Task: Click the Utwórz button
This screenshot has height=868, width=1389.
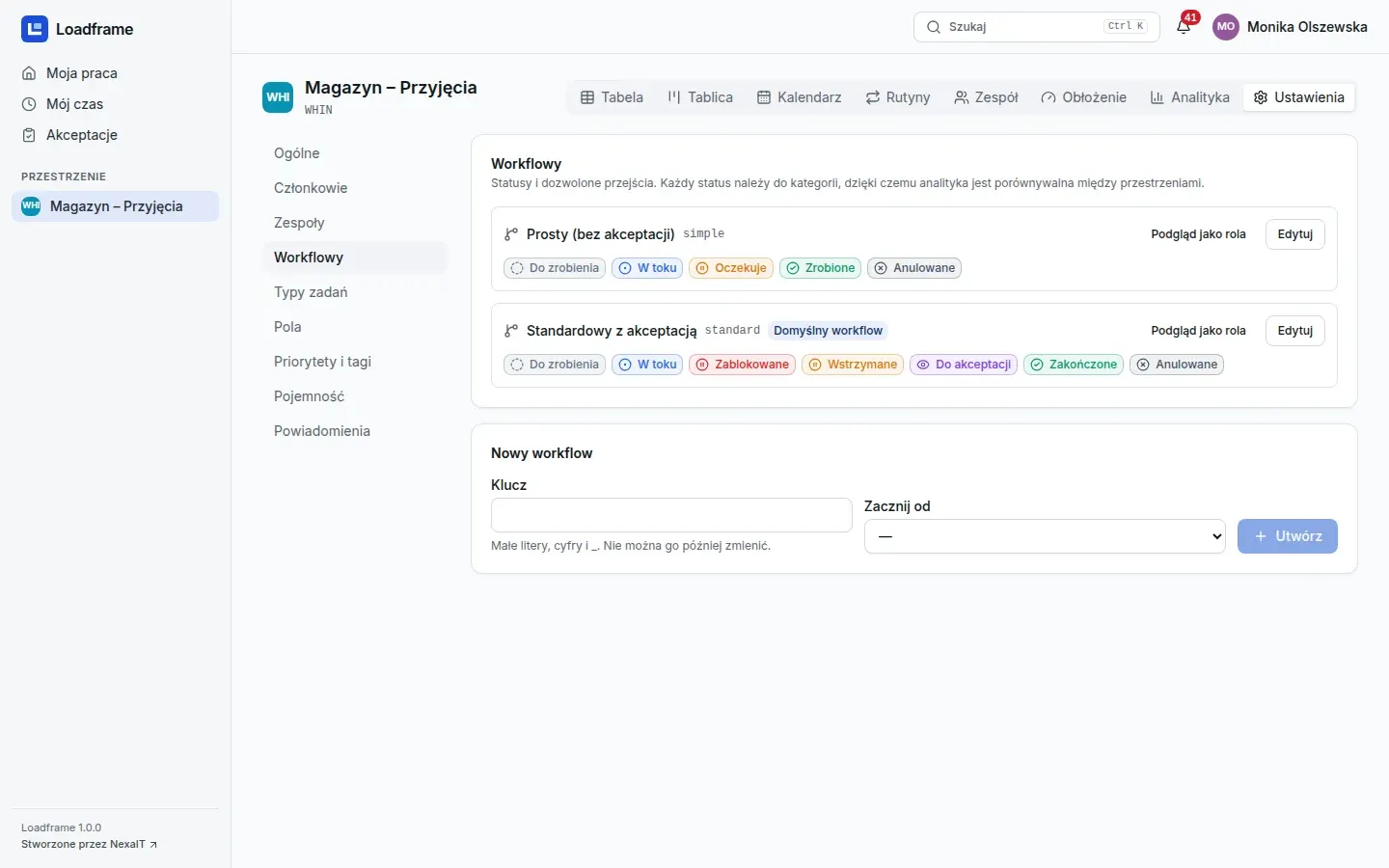Action: click(x=1287, y=536)
